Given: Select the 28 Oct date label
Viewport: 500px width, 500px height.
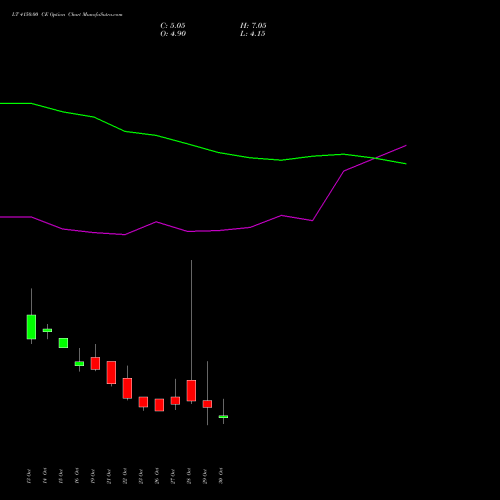Looking at the screenshot, I should click(189, 476).
